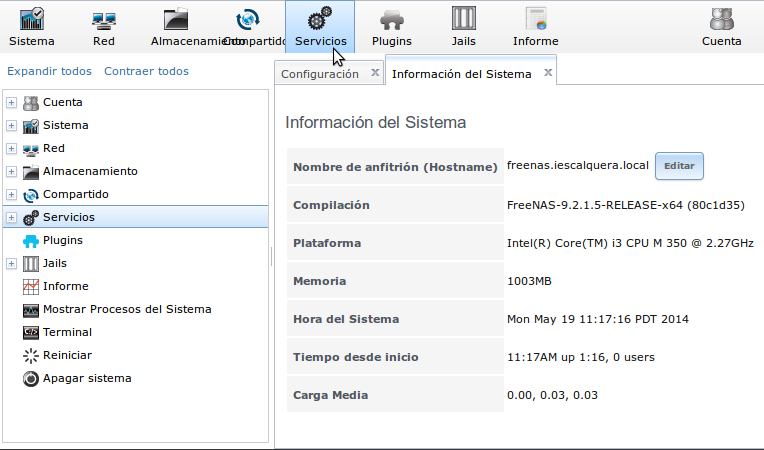Click the Apagar sistema power icon

(31, 378)
